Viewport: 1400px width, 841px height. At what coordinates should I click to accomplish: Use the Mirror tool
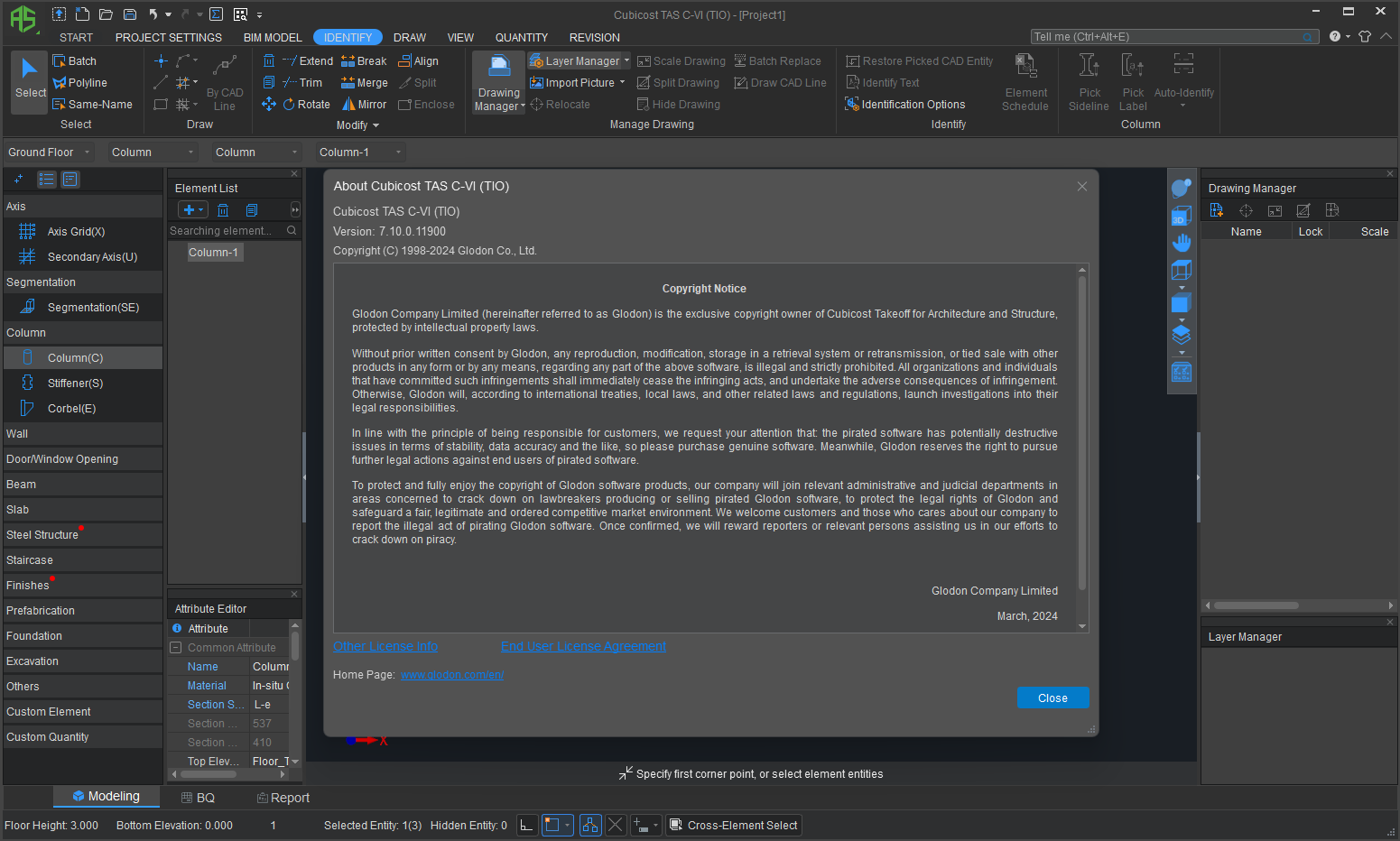(364, 105)
